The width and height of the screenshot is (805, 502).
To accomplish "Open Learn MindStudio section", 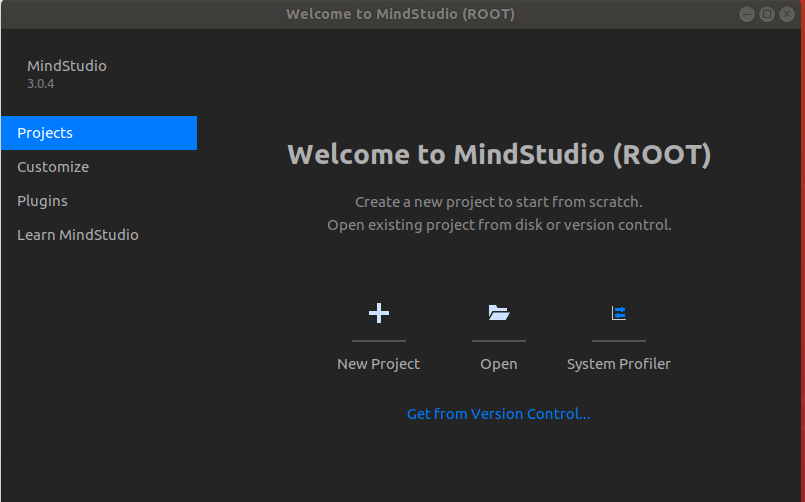I will [99, 235].
